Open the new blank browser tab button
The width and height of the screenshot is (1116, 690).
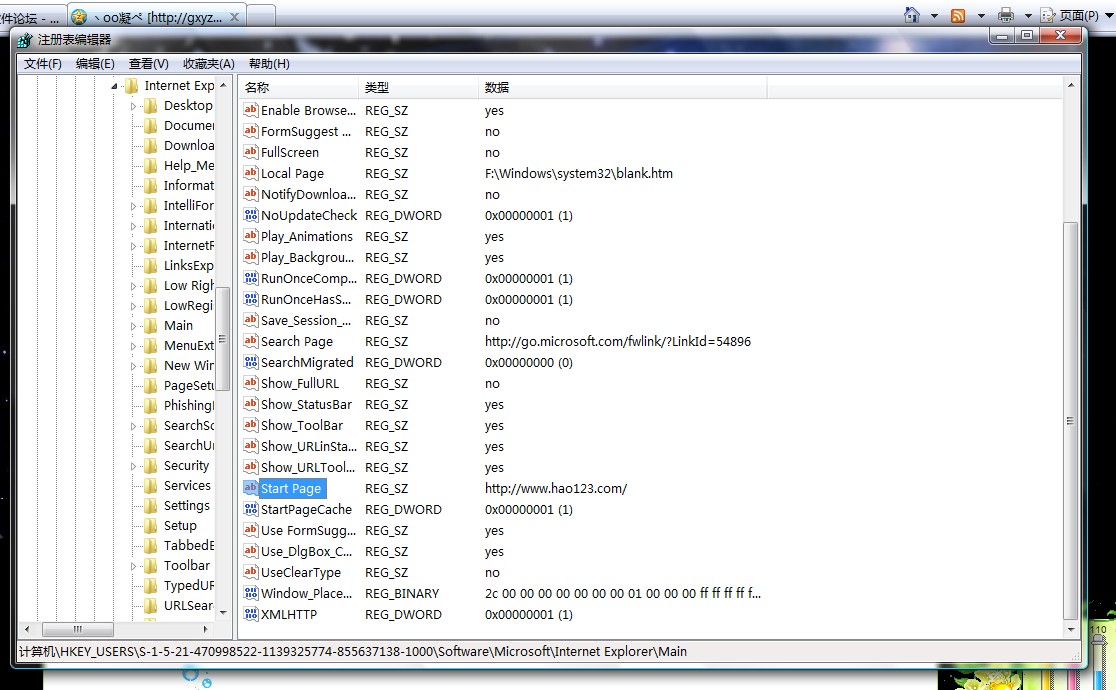[x=261, y=17]
